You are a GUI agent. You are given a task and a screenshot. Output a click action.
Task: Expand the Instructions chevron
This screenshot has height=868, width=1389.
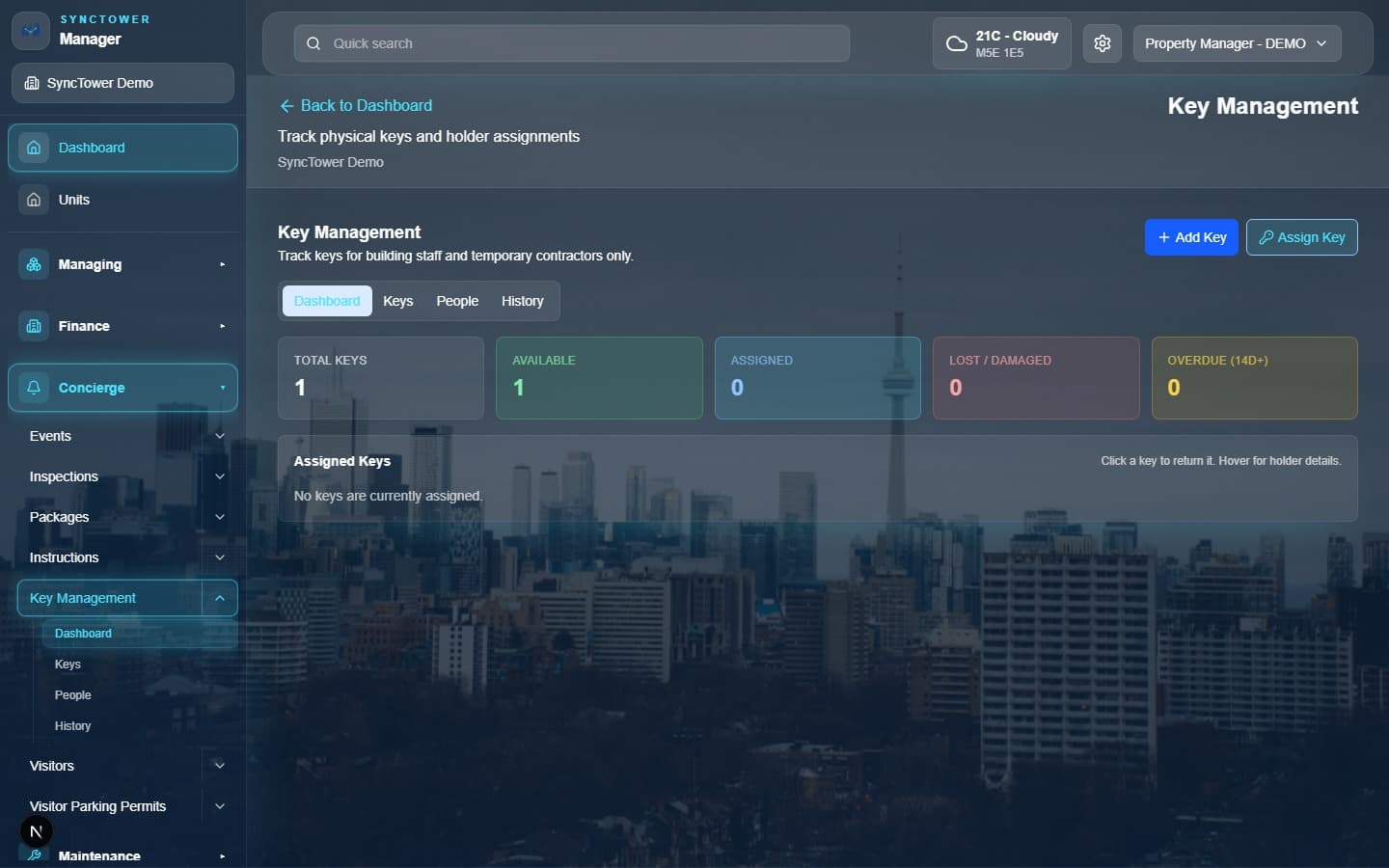tap(220, 557)
